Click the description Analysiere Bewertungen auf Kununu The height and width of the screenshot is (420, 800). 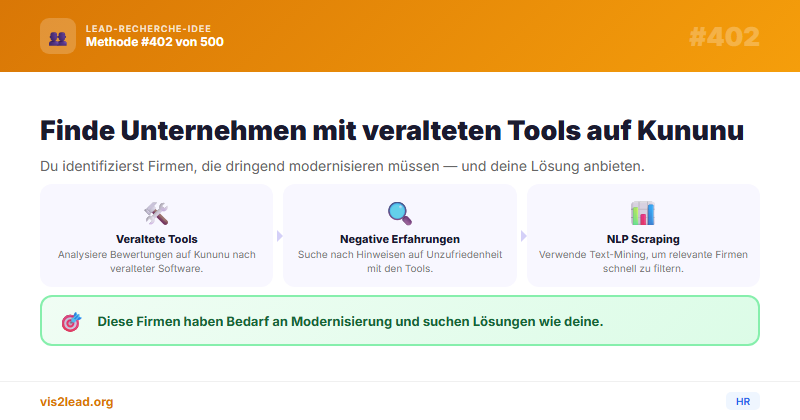tap(157, 261)
